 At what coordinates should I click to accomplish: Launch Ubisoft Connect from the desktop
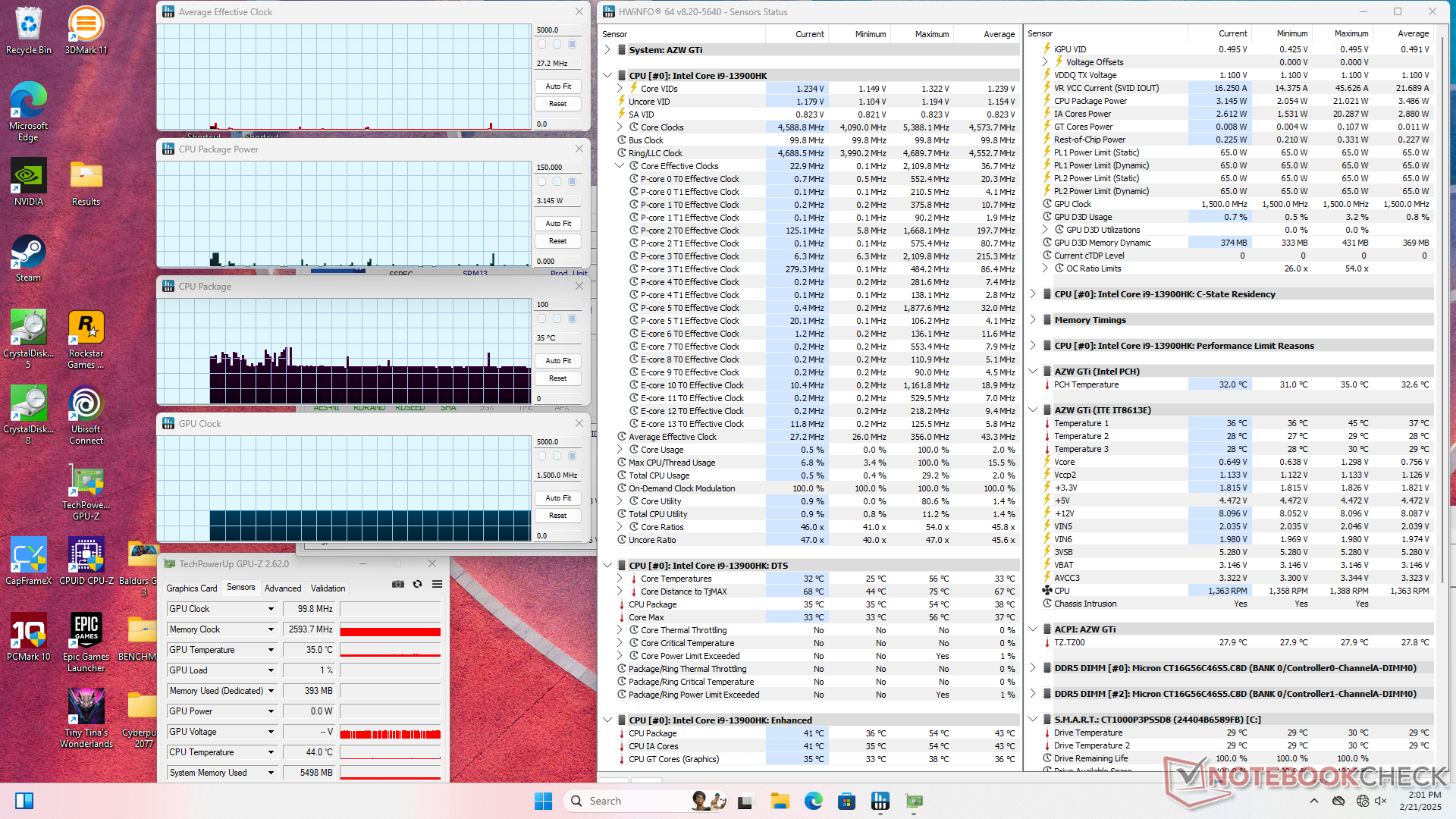pyautogui.click(x=86, y=415)
